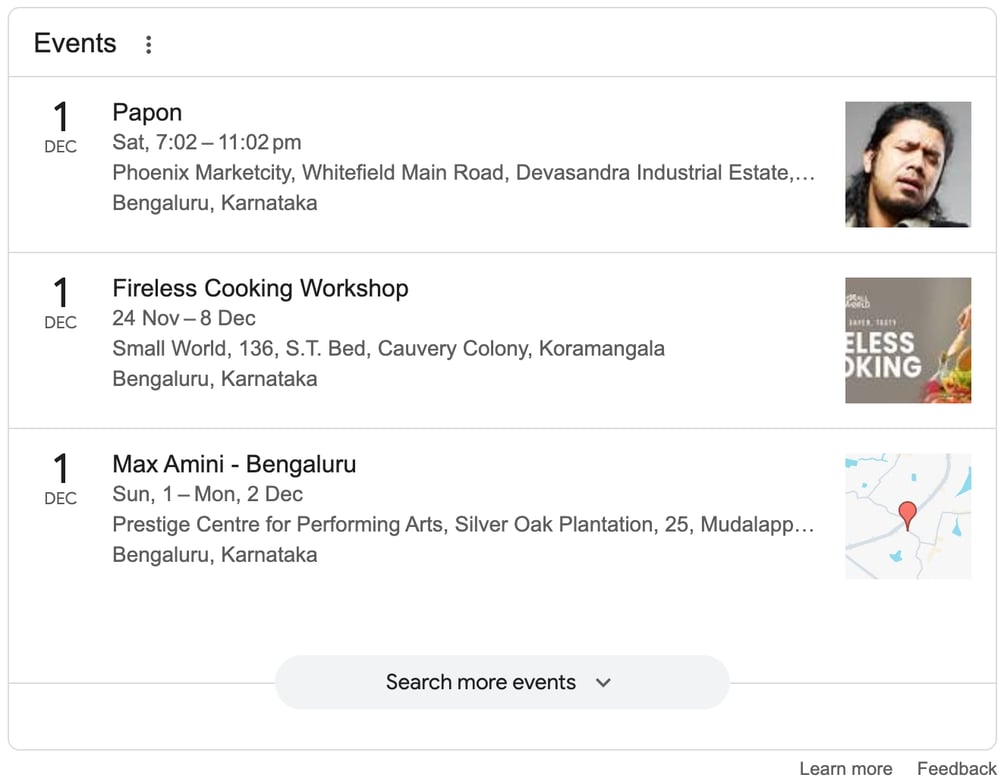Screen dimensions: 1004x781
Task: Open the three-dot options menu next to Events
Action: (148, 44)
